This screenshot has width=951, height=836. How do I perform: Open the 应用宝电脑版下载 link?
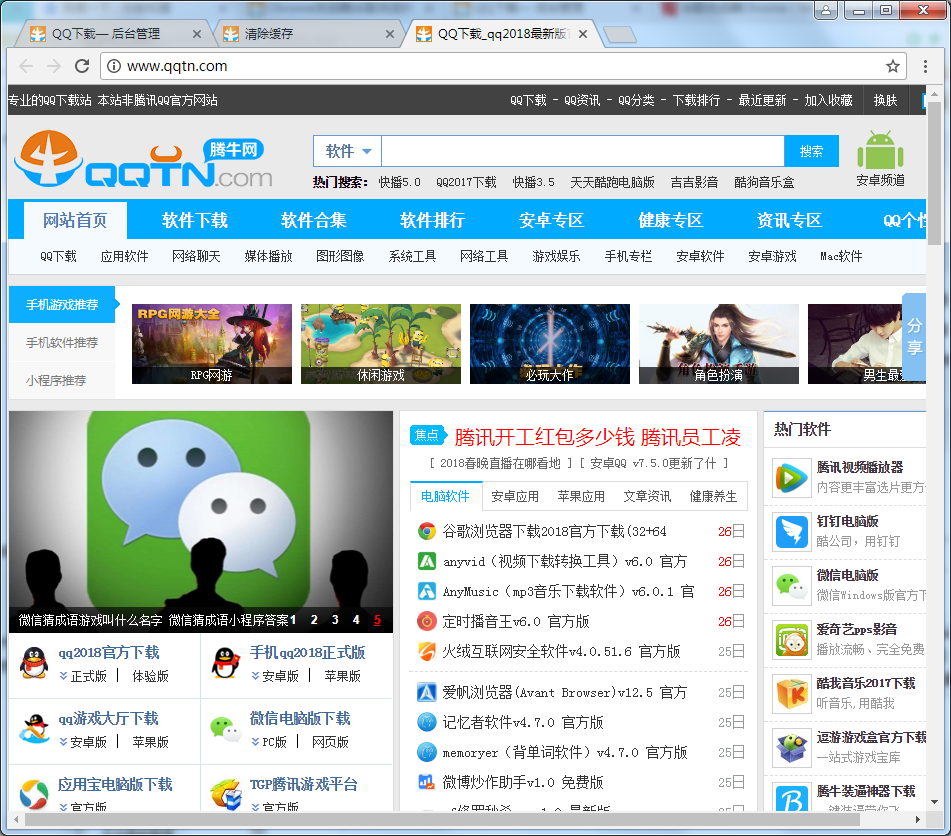(115, 784)
